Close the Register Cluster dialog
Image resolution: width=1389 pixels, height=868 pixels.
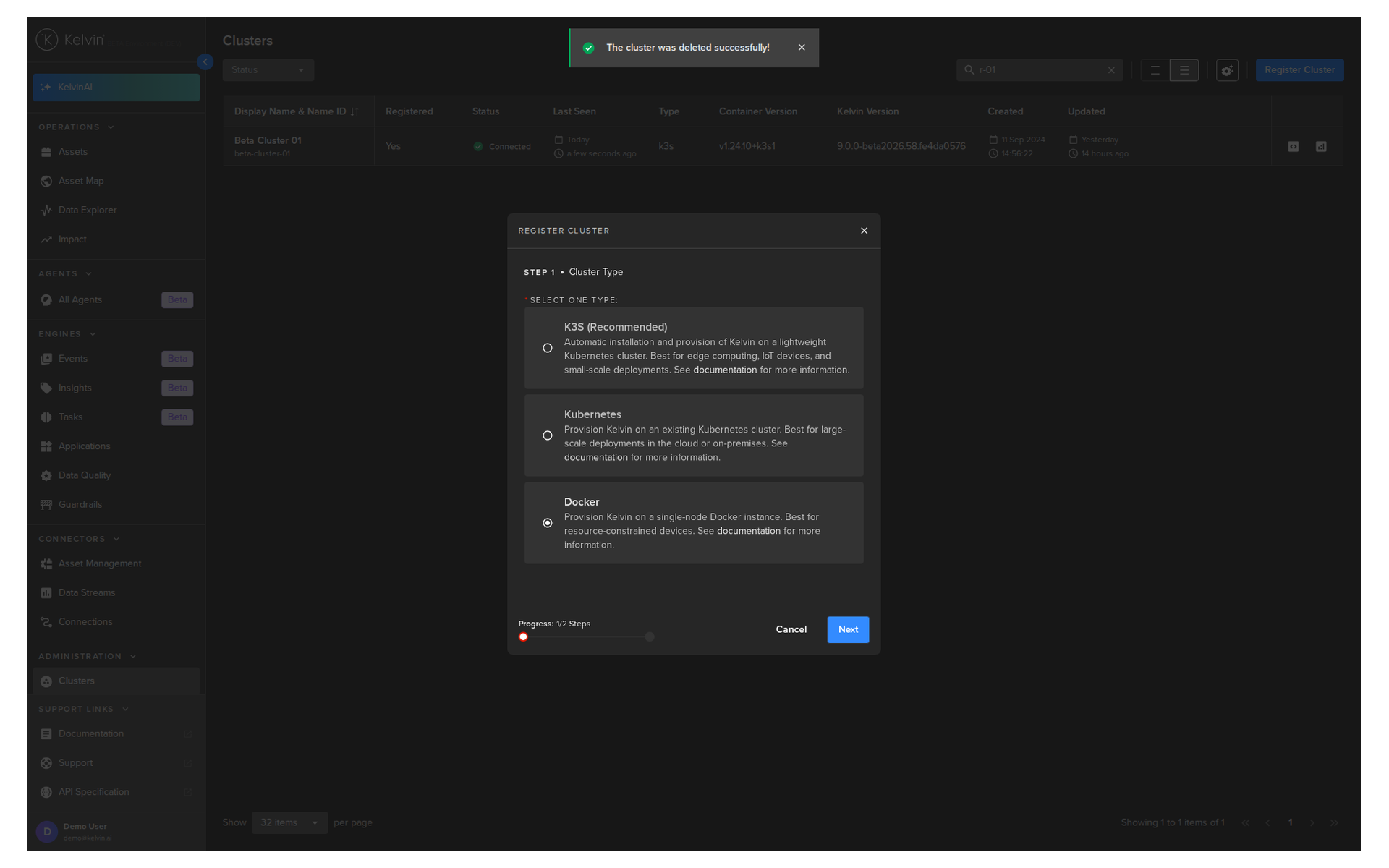pyautogui.click(x=864, y=231)
